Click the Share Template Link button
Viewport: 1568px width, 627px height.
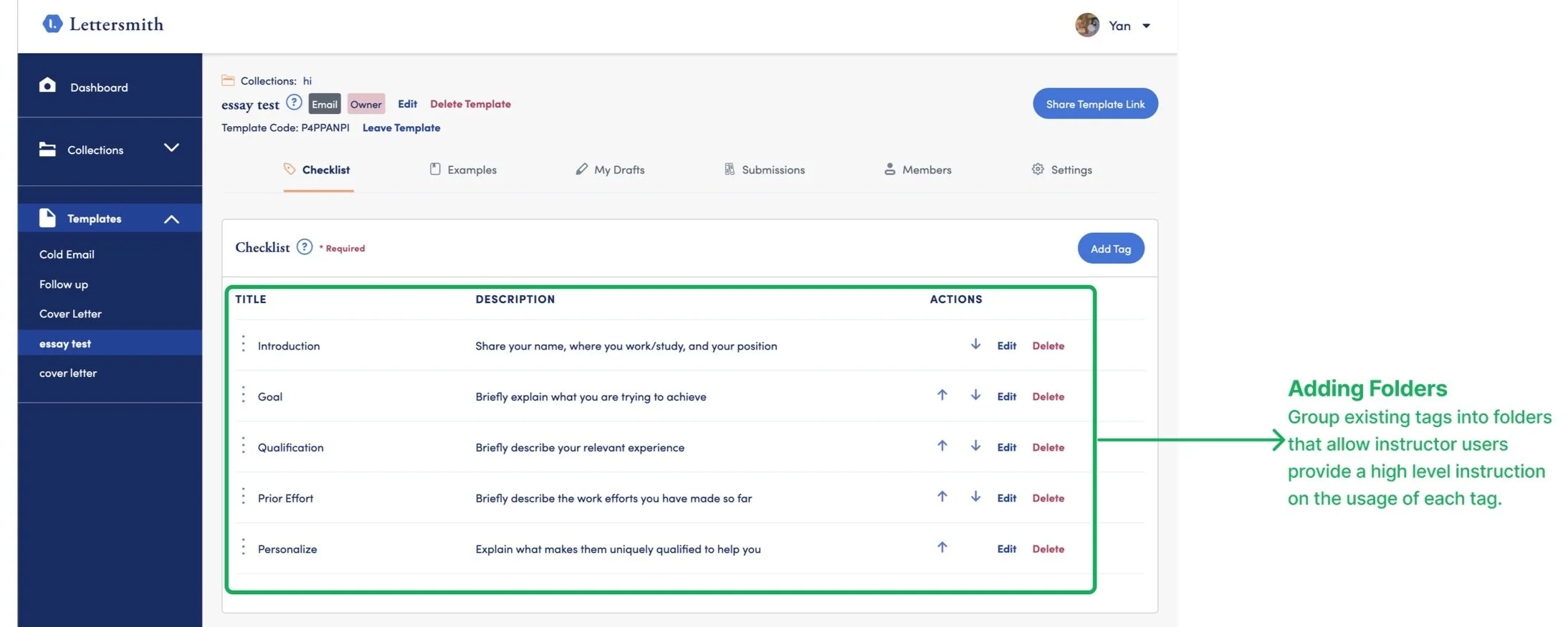1095,104
